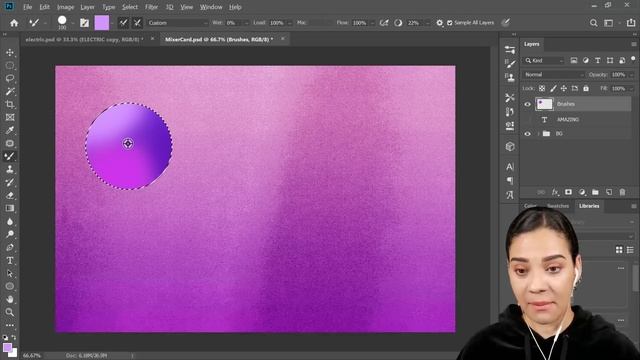Open the layer Fill dropdown arrow

pos(631,89)
